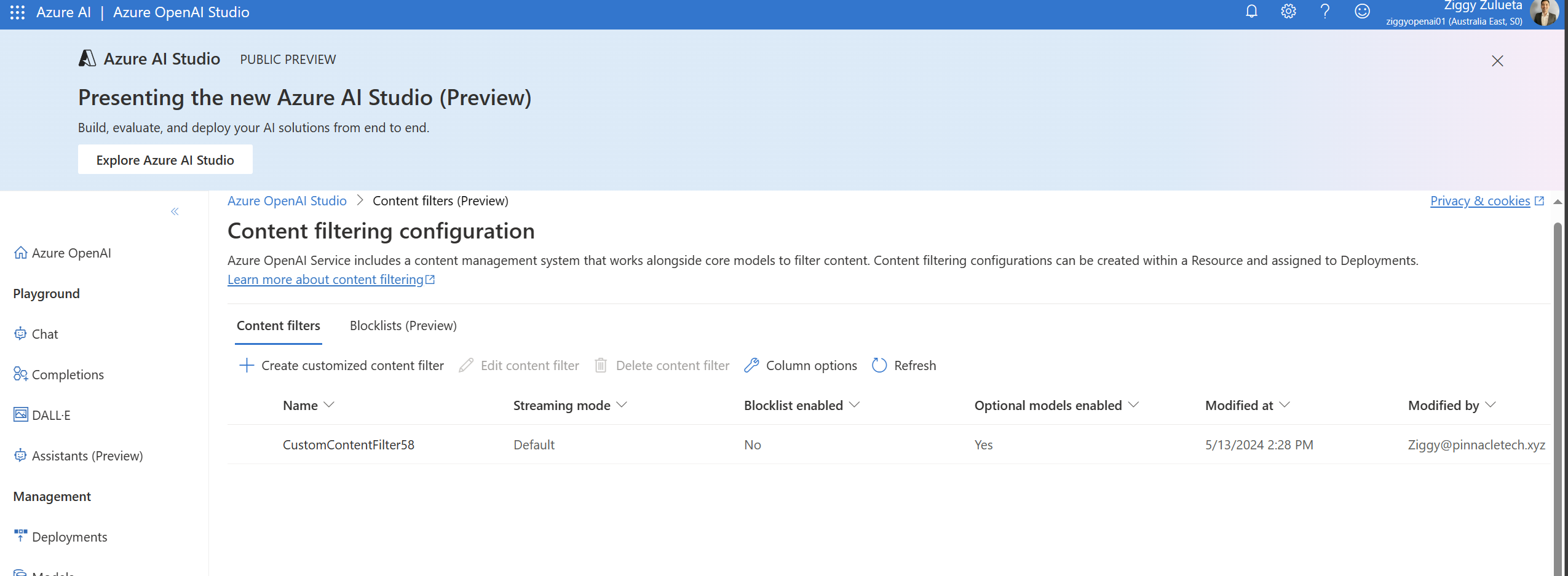
Task: Sort by the Name column chevron
Action: (329, 404)
